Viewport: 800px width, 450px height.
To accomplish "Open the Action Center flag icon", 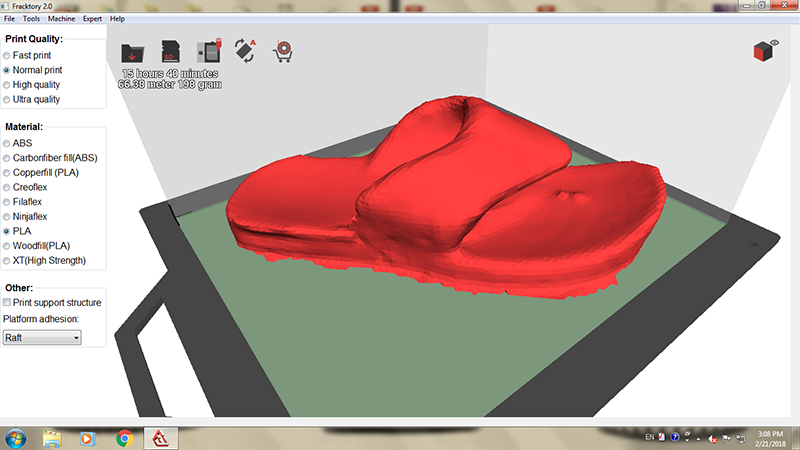I will pyautogui.click(x=727, y=438).
